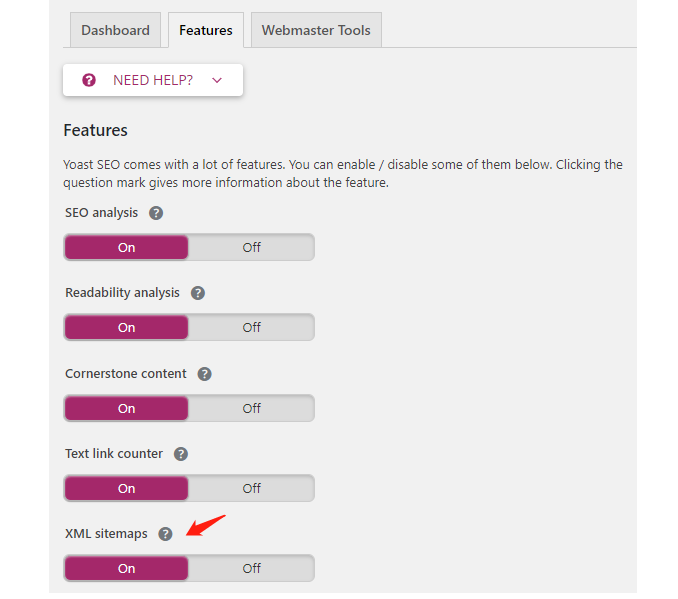Switch to the Dashboard tab
The height and width of the screenshot is (599, 678).
pos(115,30)
